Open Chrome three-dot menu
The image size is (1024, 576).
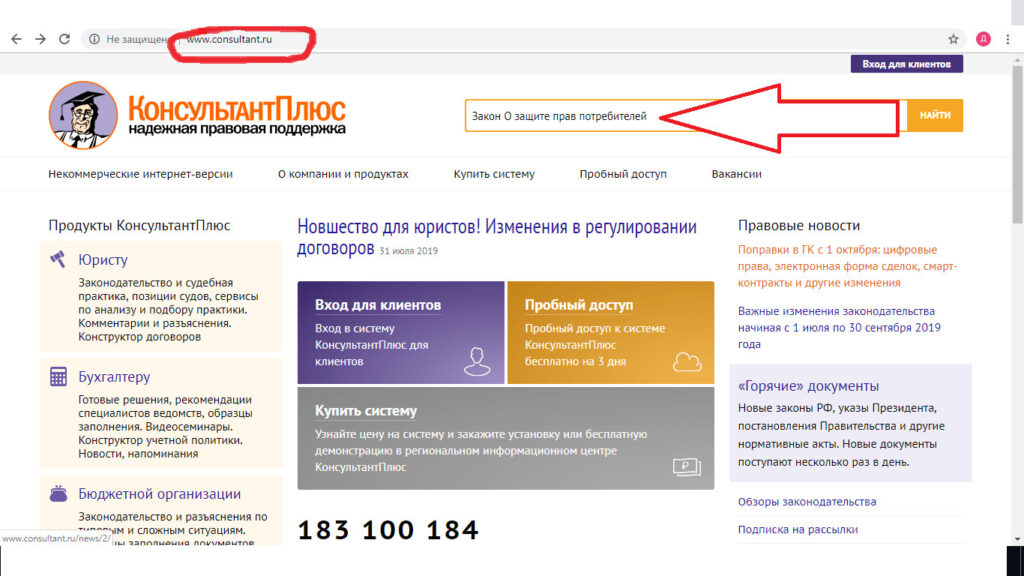[x=1008, y=39]
